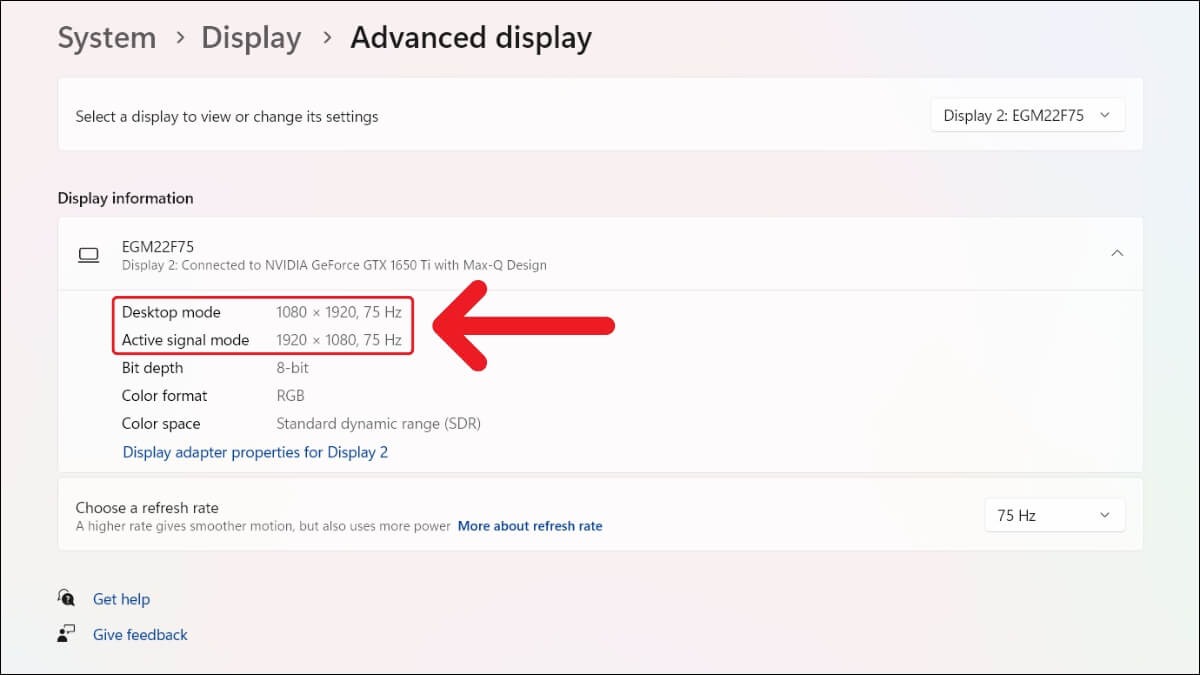Viewport: 1200px width, 675px height.
Task: Collapse the EGM22F75 display information section
Action: pos(1117,253)
